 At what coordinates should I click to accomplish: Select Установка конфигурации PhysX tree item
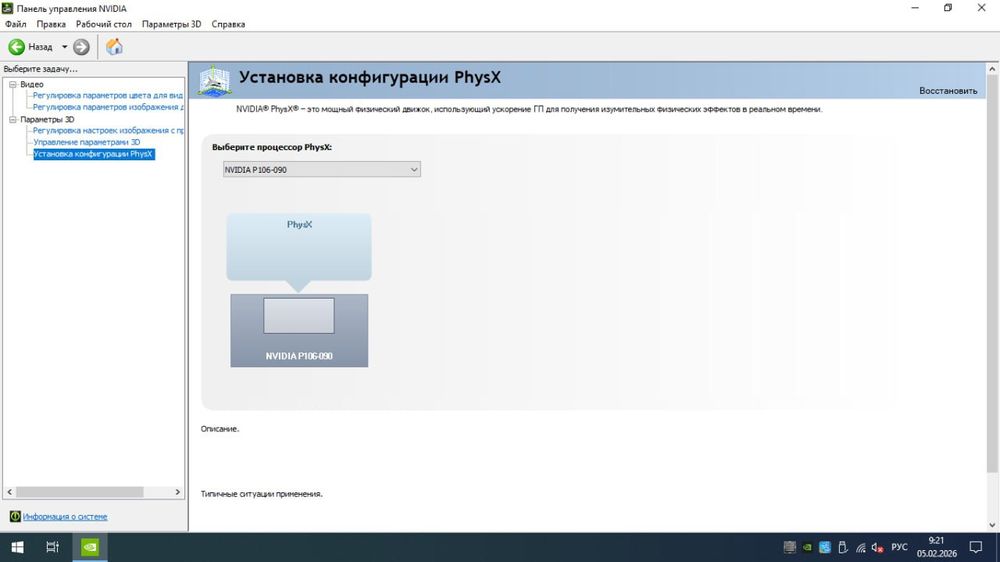coord(93,154)
